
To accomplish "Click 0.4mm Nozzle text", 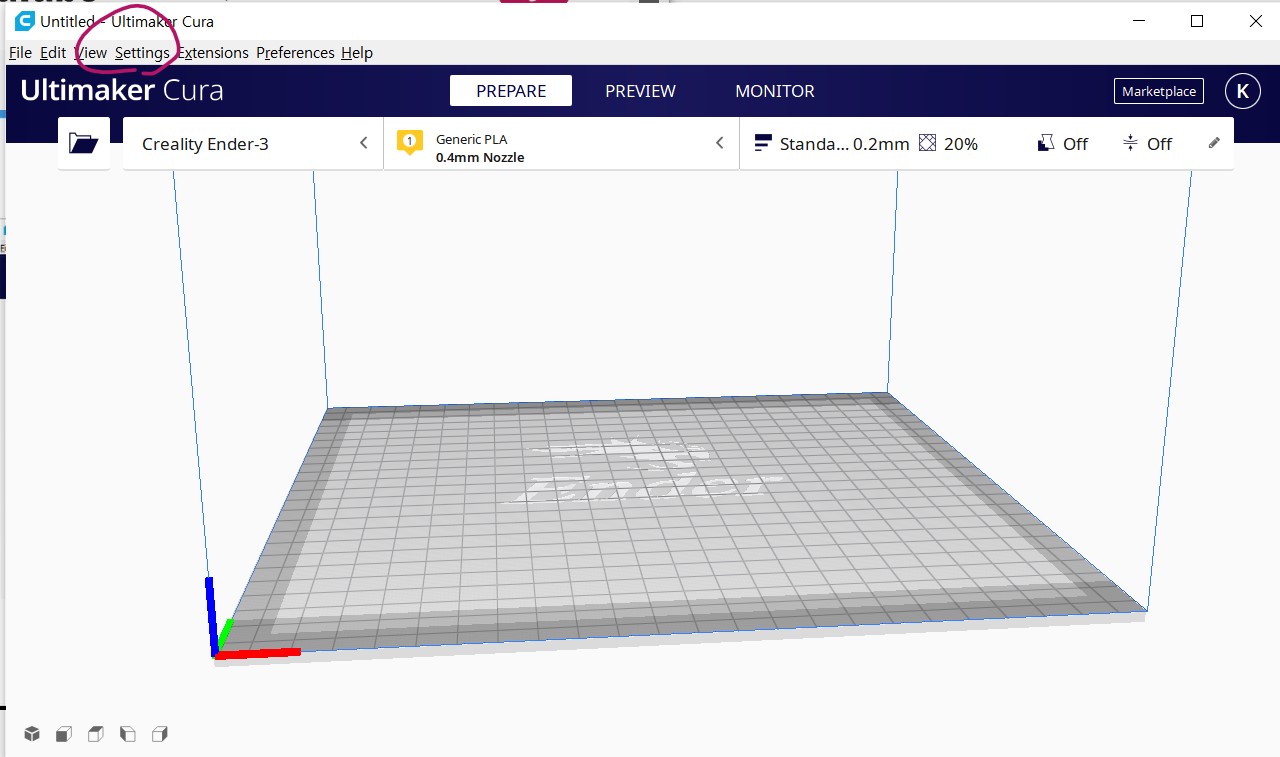I will [x=480, y=157].
